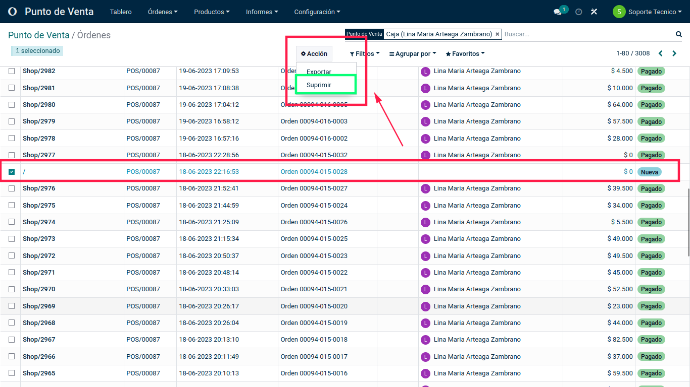Check the Shop/2980 order checkbox
Image resolution: width=690 pixels, height=387 pixels.
coord(12,105)
